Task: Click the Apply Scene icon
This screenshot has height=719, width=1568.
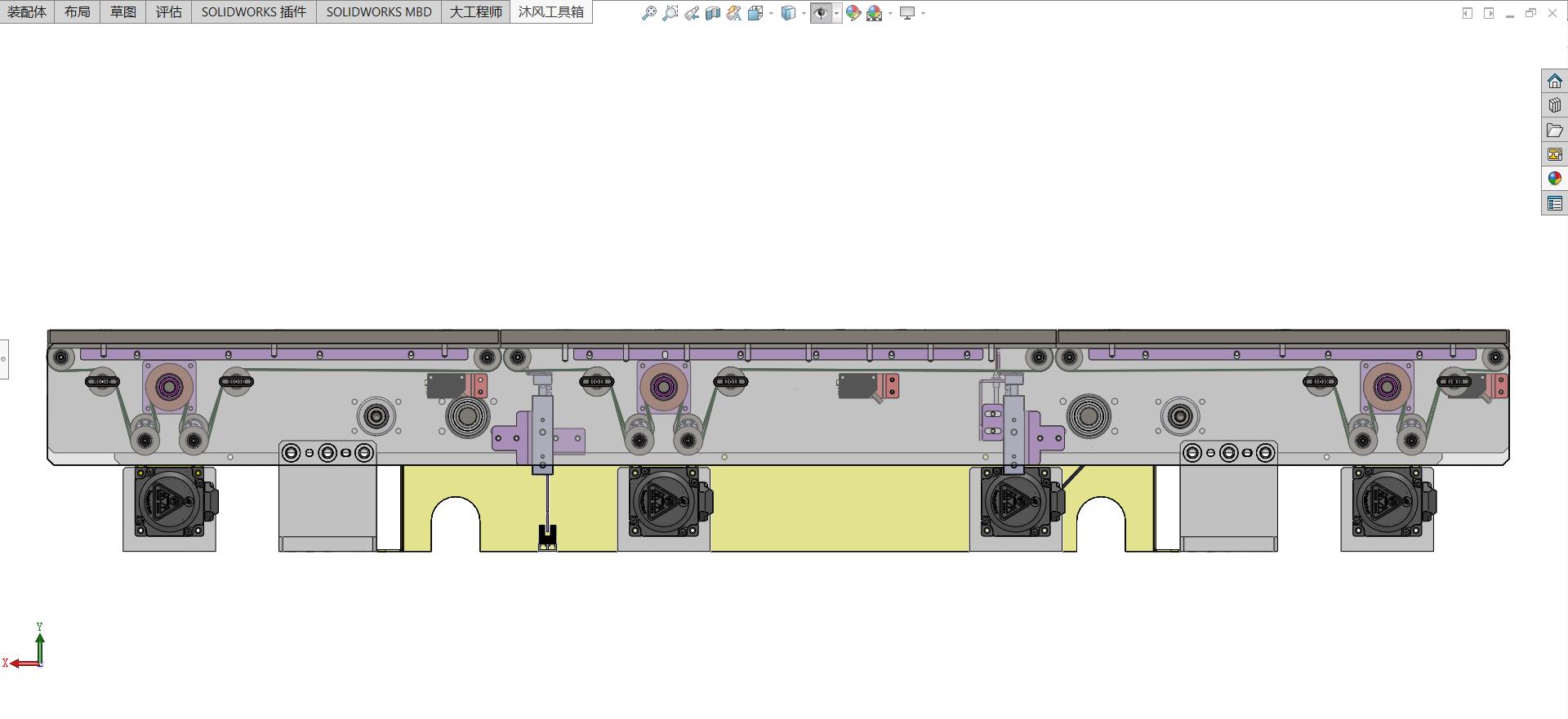Action: tap(875, 13)
